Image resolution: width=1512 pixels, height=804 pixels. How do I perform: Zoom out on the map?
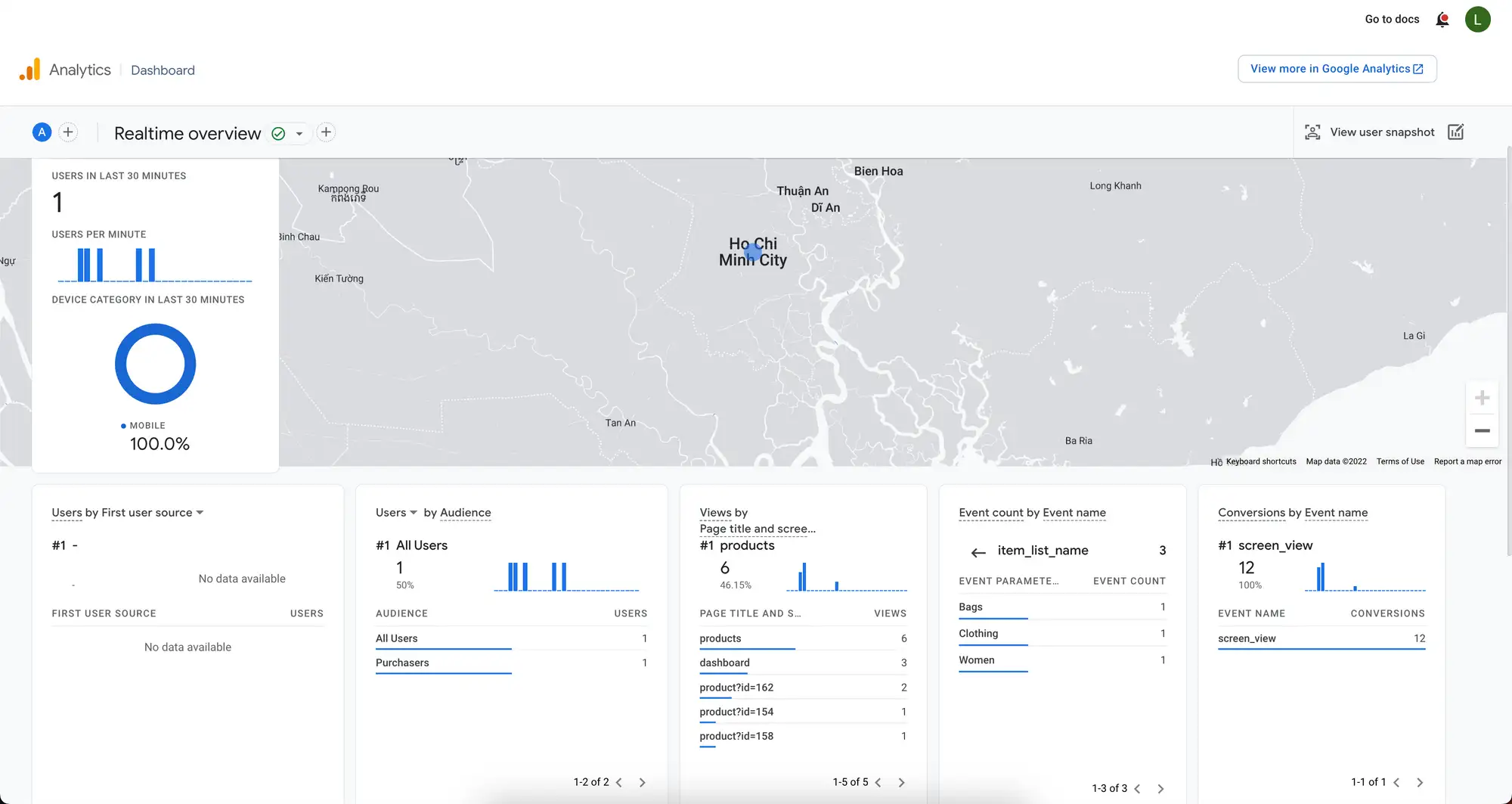tap(1482, 431)
